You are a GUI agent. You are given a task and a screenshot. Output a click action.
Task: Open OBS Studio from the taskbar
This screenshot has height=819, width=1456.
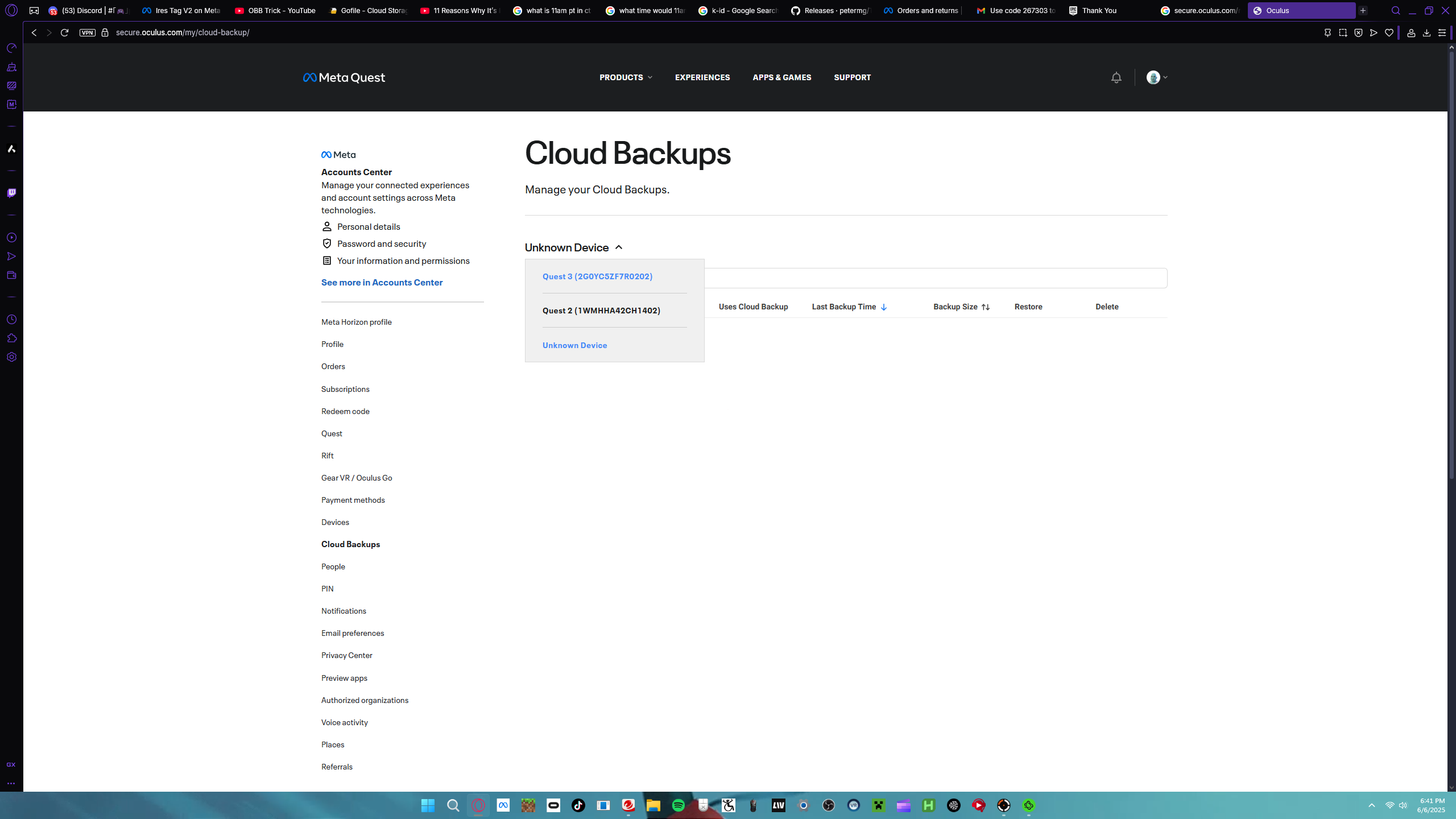tap(829, 805)
